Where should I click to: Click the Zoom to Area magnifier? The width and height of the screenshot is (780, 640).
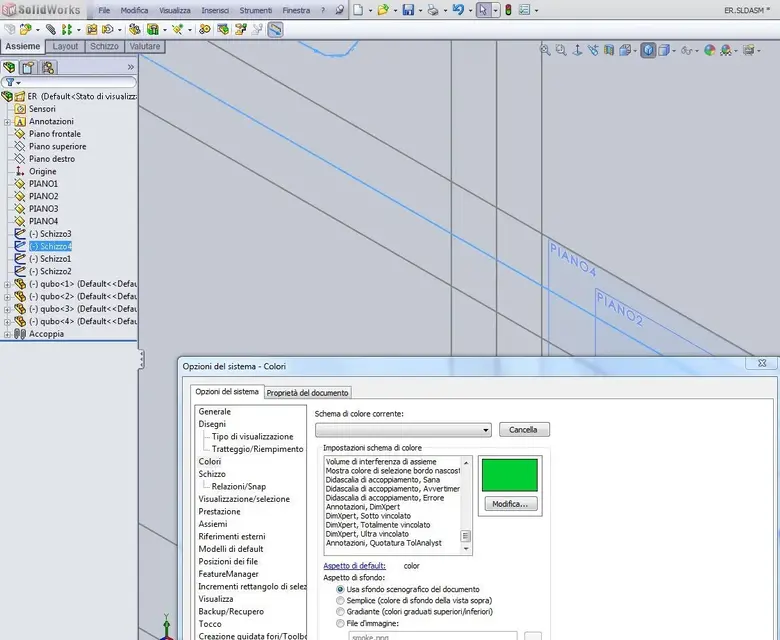pyautogui.click(x=561, y=50)
